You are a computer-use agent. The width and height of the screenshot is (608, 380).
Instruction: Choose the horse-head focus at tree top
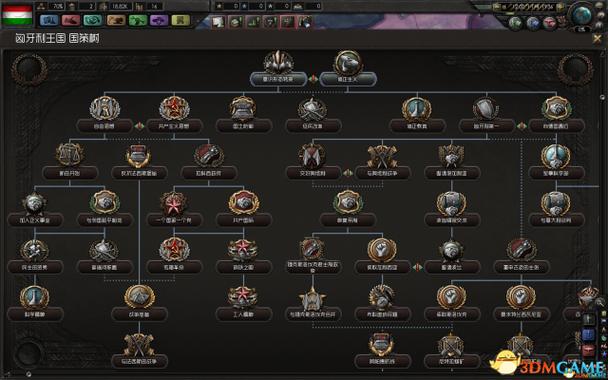(348, 62)
